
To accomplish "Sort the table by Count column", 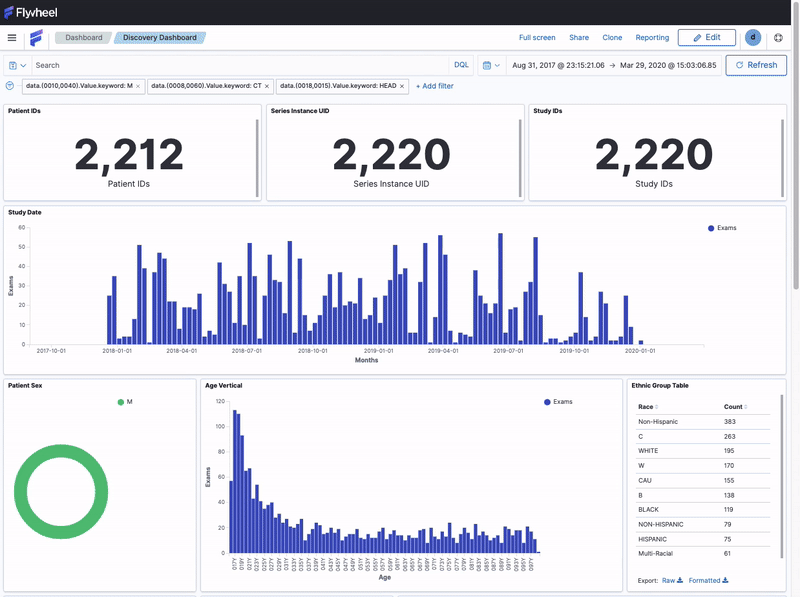I will [x=735, y=407].
